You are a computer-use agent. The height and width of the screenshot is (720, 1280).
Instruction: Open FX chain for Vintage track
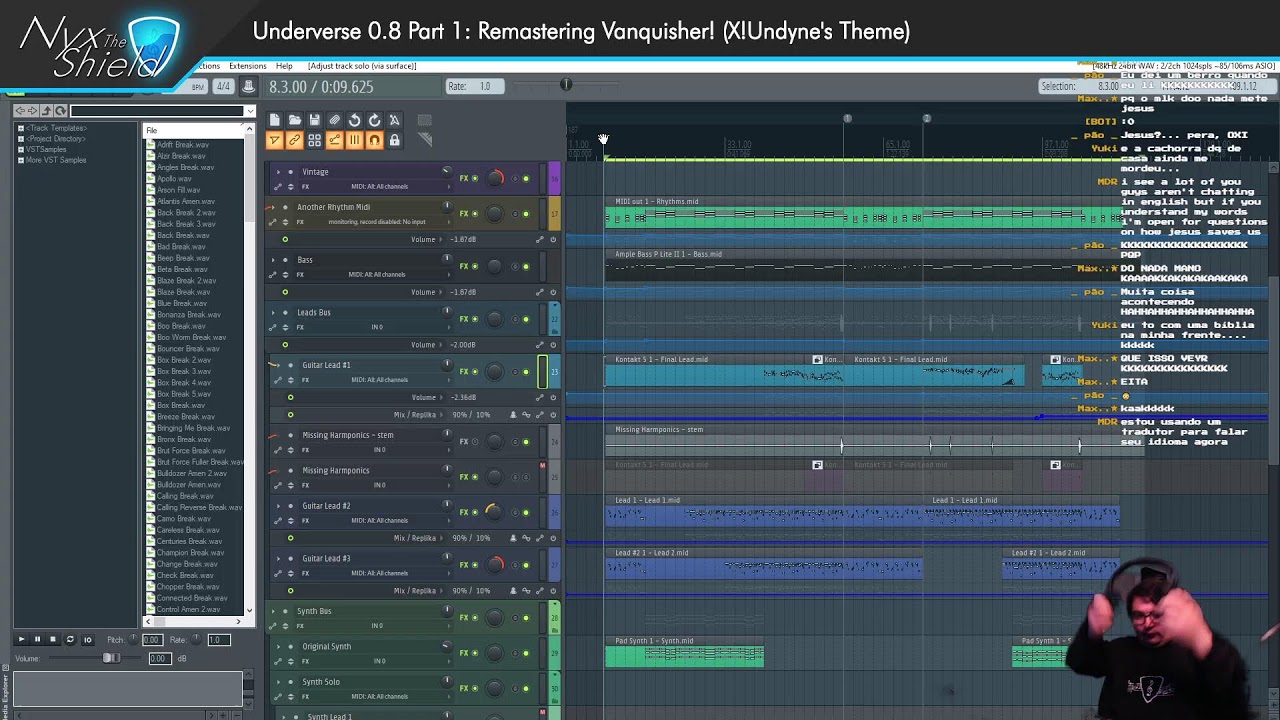point(464,178)
